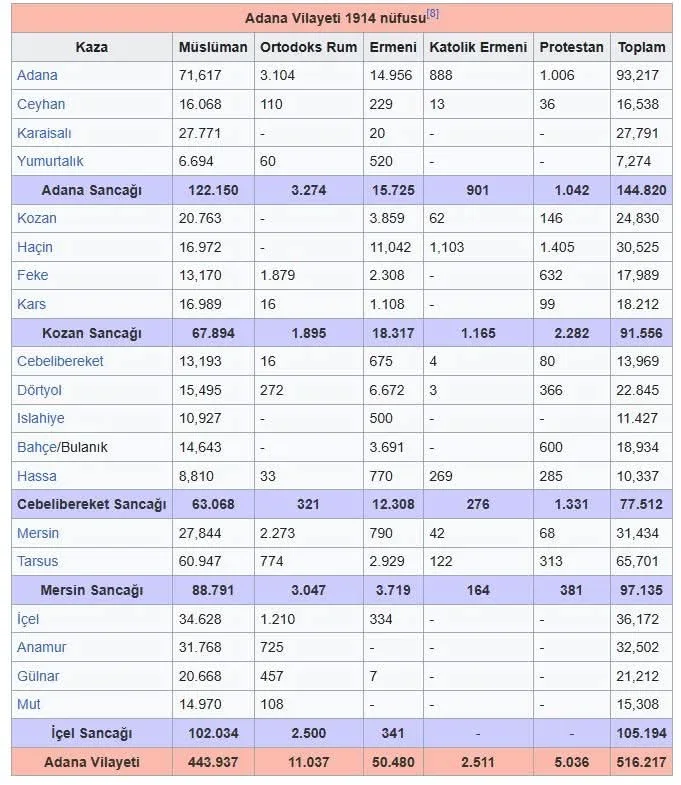Click the Karaisalı link
The width and height of the screenshot is (681, 785).
tap(44, 133)
